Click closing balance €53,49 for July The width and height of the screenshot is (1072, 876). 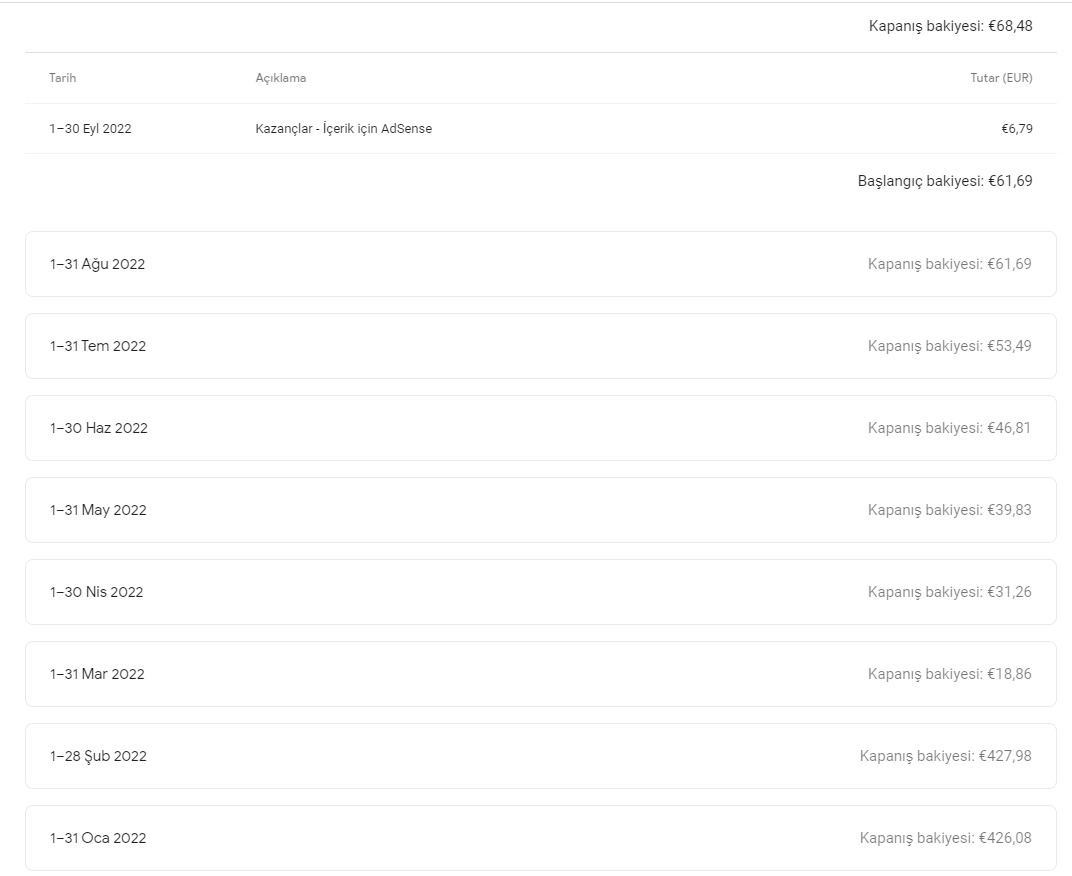pos(950,346)
